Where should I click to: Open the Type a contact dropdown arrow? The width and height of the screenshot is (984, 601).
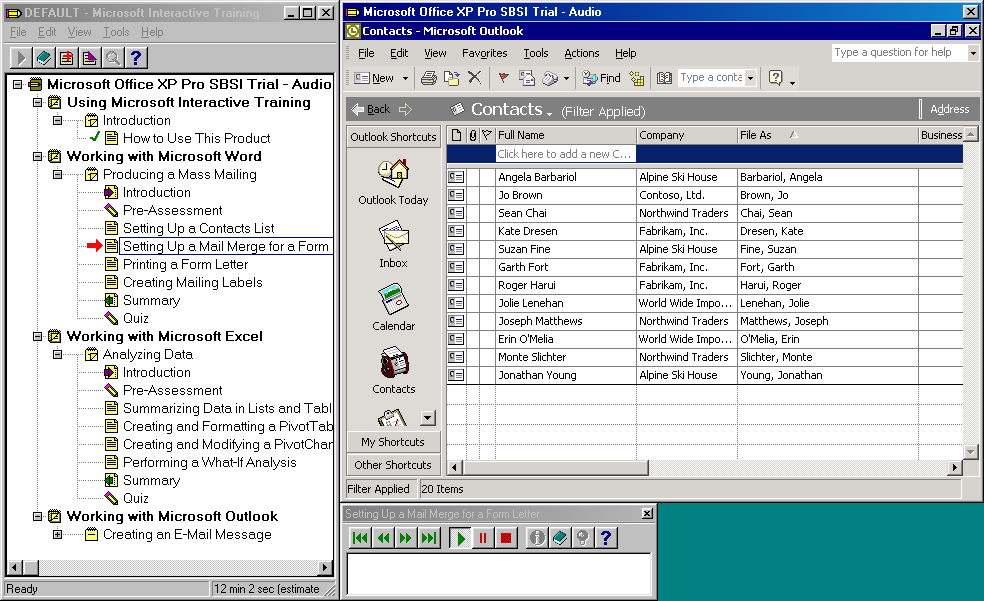click(x=751, y=78)
